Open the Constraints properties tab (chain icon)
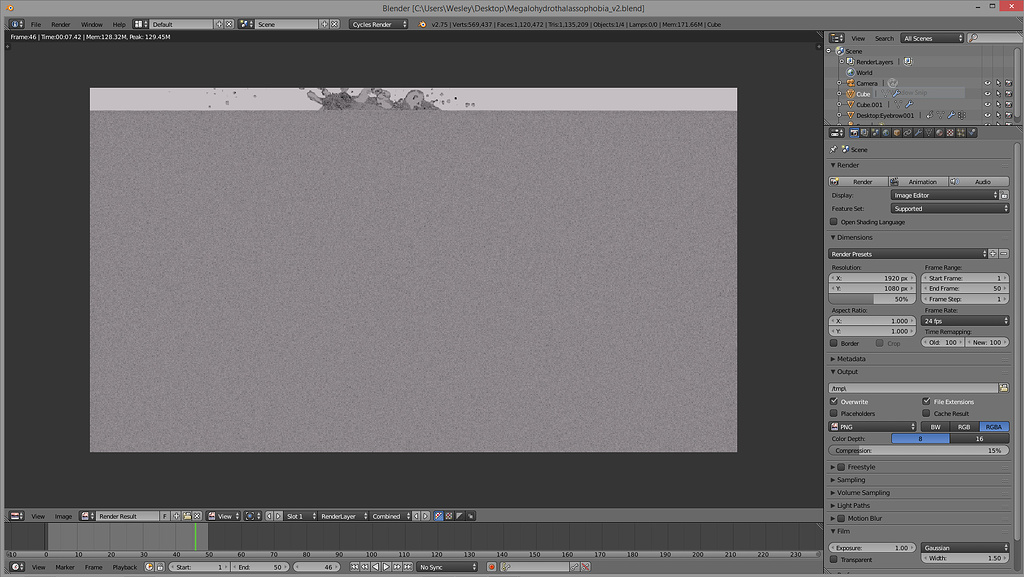The image size is (1024, 577). [907, 133]
